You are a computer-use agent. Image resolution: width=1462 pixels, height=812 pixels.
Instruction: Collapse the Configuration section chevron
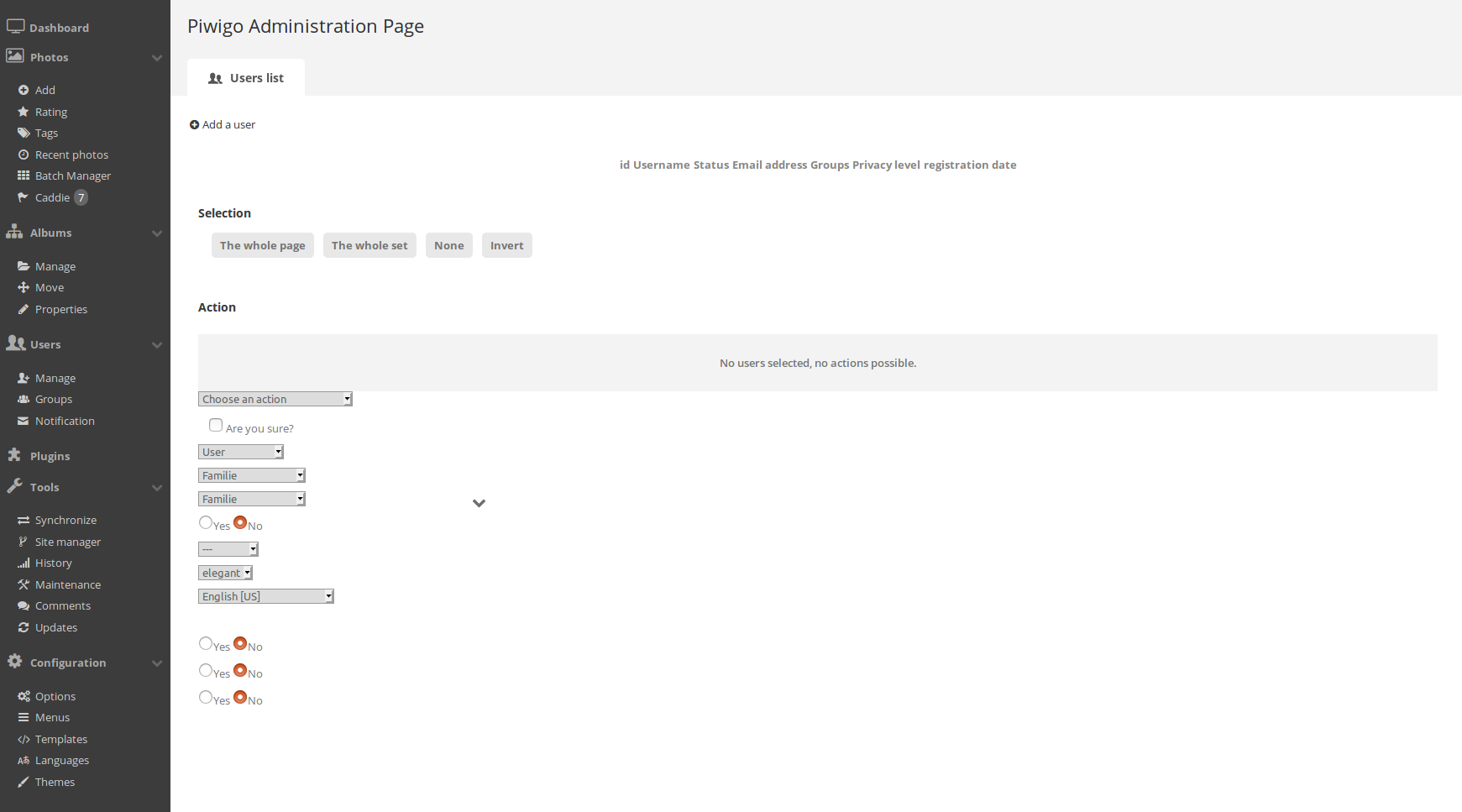[157, 663]
